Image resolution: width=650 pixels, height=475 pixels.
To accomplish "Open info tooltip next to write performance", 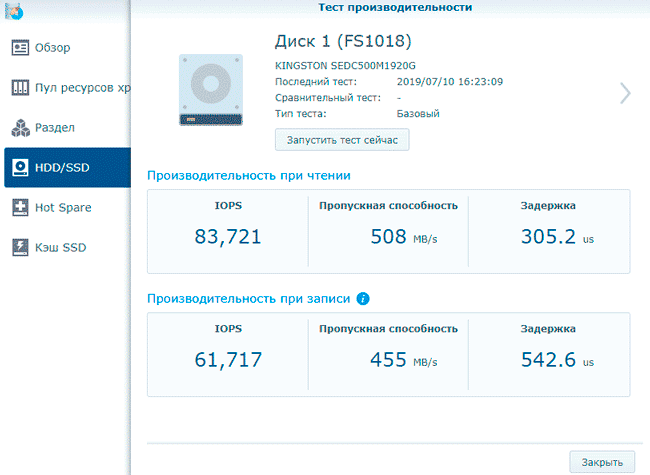I will tap(363, 298).
